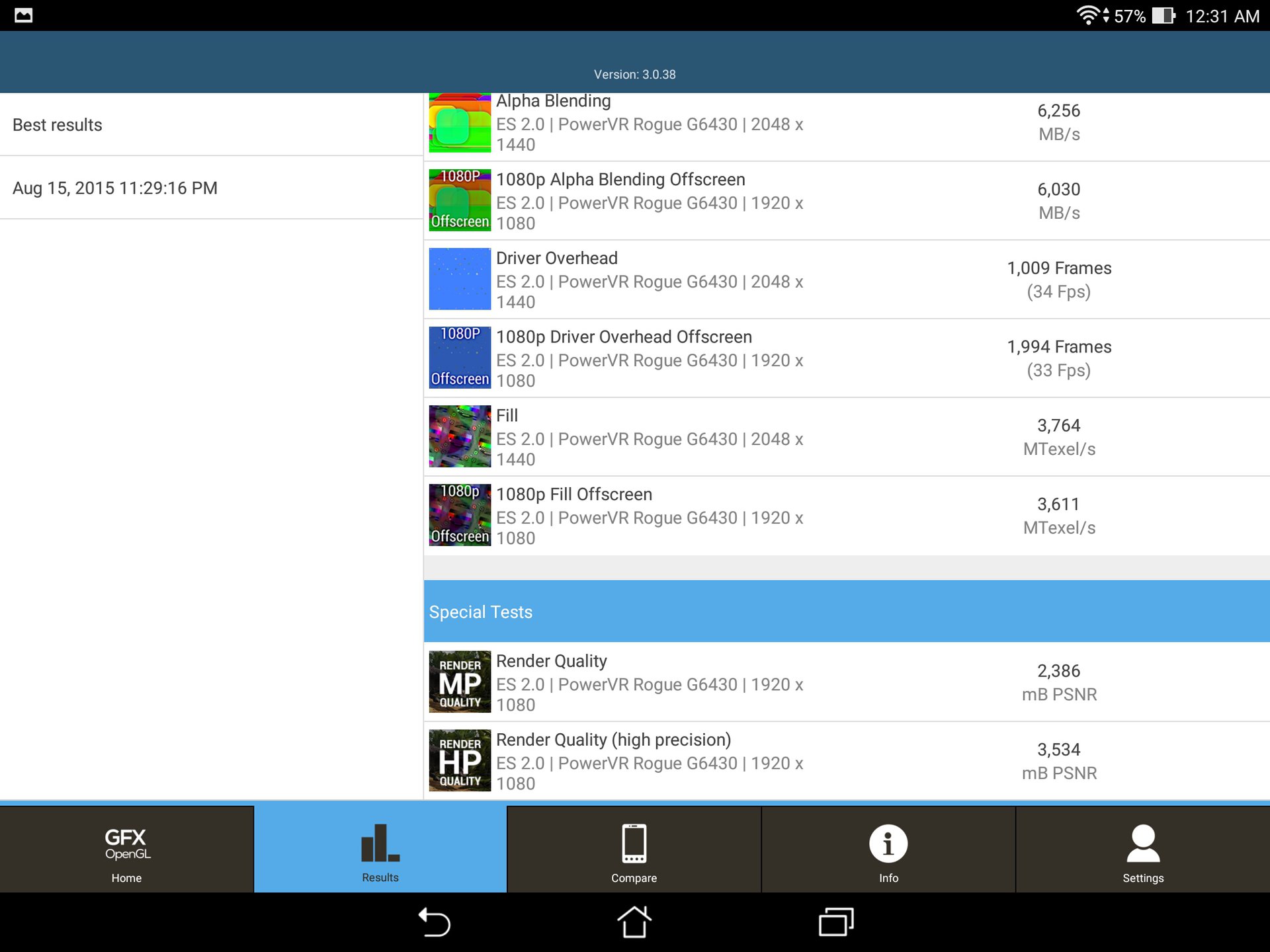Image resolution: width=1270 pixels, height=952 pixels.
Task: Go to the GFX OpenGL Home tab
Action: point(126,850)
